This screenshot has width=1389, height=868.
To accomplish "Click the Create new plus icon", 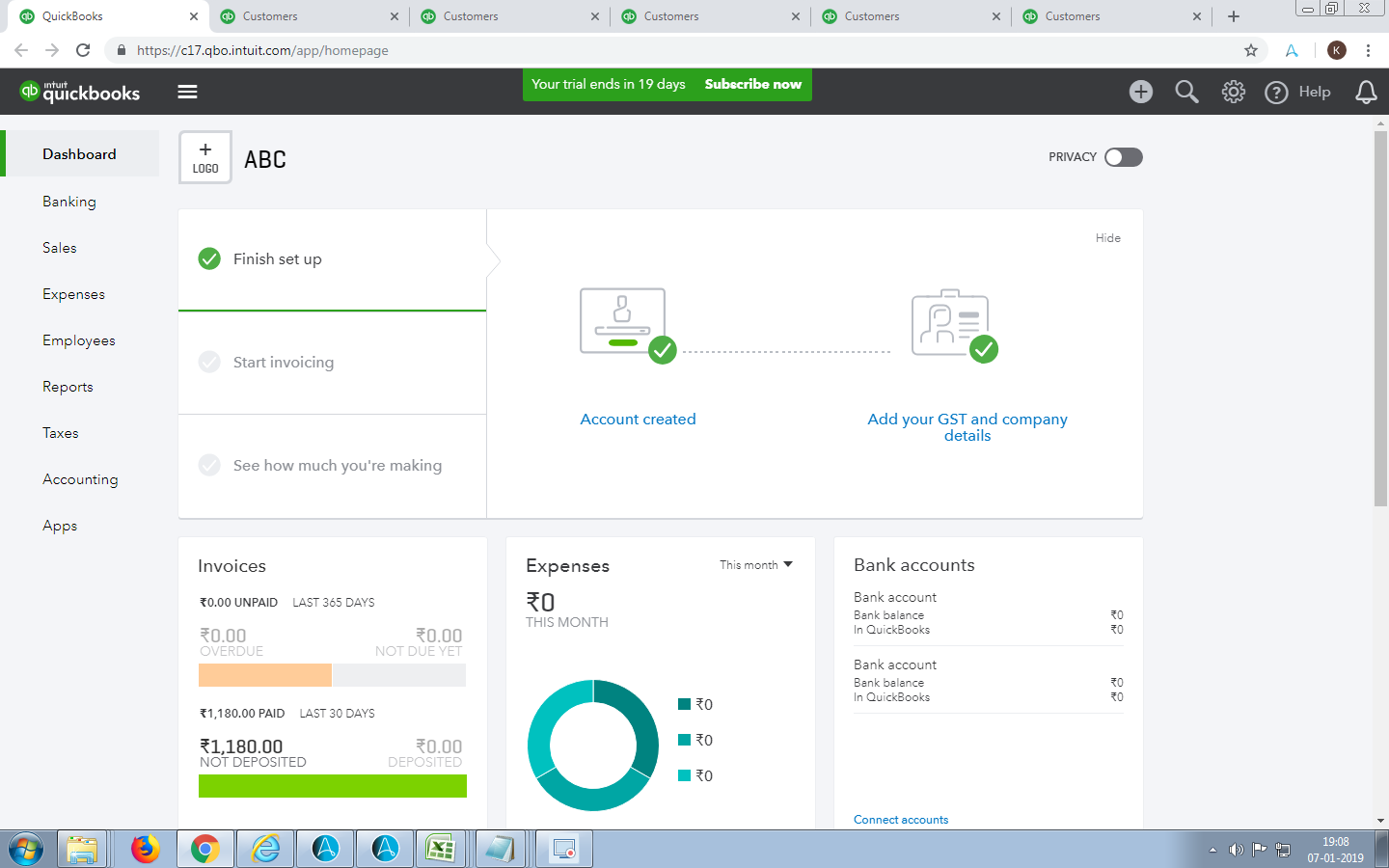I will tap(1141, 92).
